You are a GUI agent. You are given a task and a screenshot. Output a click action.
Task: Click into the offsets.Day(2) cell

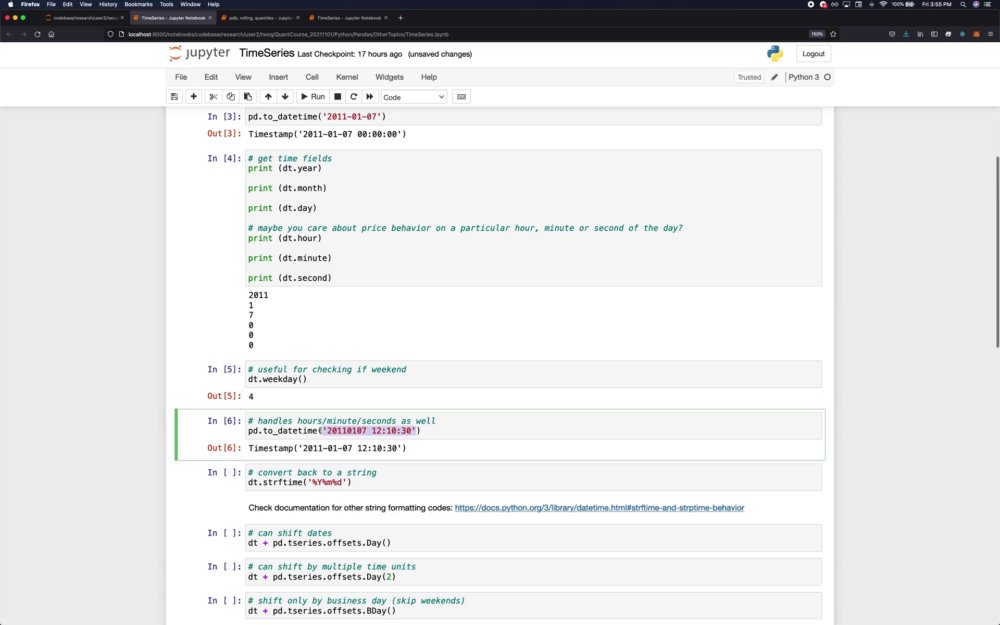pos(533,572)
